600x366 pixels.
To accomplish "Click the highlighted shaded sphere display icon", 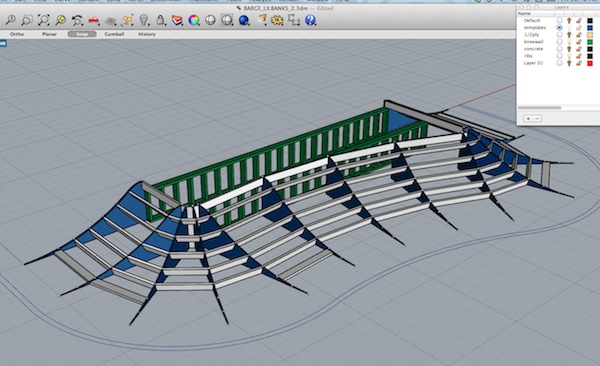I will point(227,20).
